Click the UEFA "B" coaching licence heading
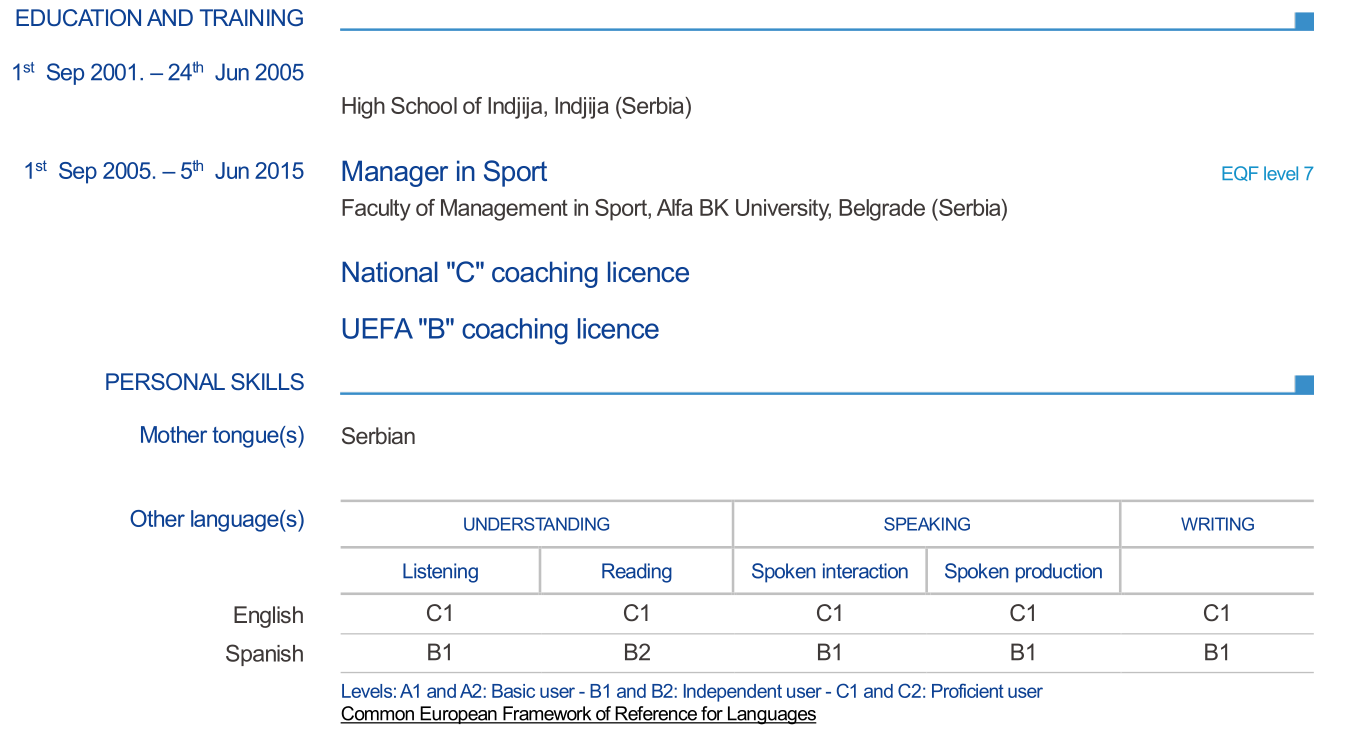1348x732 pixels. [500, 329]
